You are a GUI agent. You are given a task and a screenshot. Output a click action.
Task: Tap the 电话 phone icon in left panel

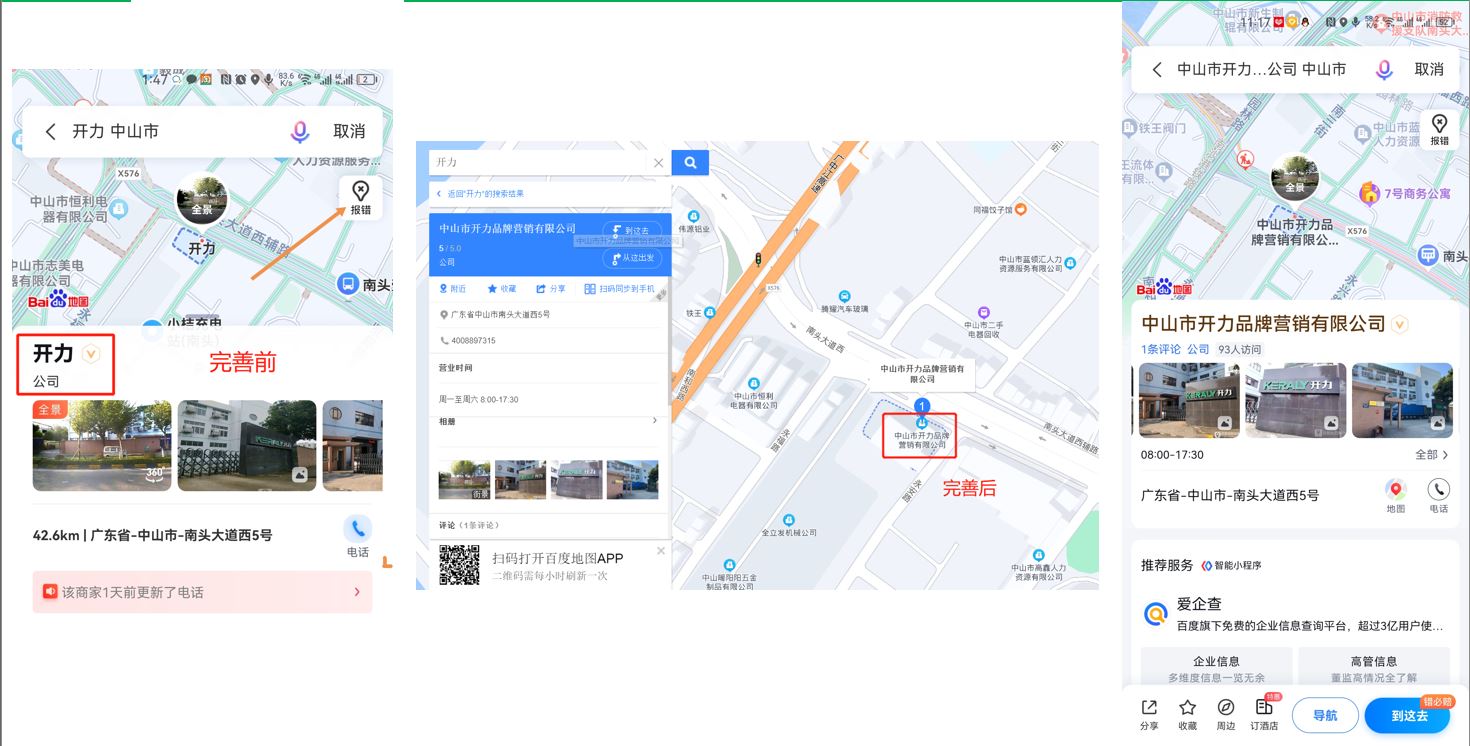point(357,530)
